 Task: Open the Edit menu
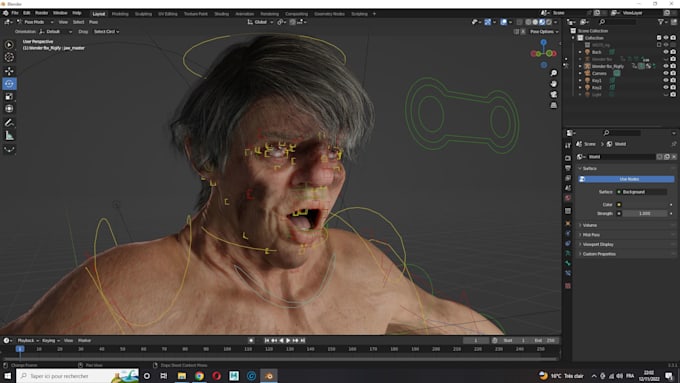(x=27, y=13)
